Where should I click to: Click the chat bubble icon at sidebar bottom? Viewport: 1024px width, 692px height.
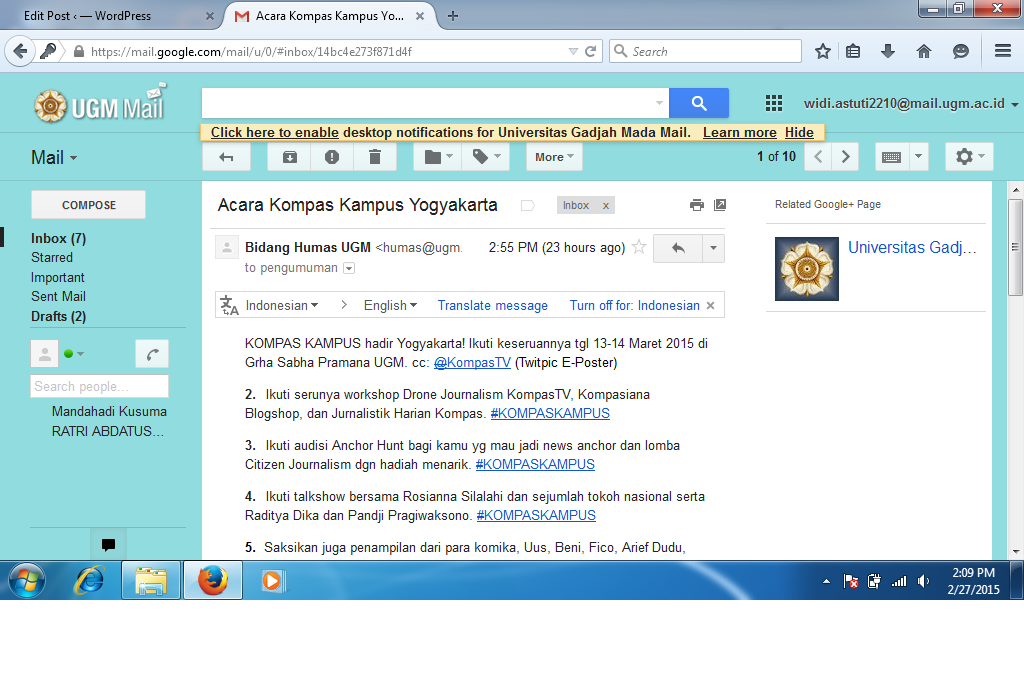coord(108,544)
